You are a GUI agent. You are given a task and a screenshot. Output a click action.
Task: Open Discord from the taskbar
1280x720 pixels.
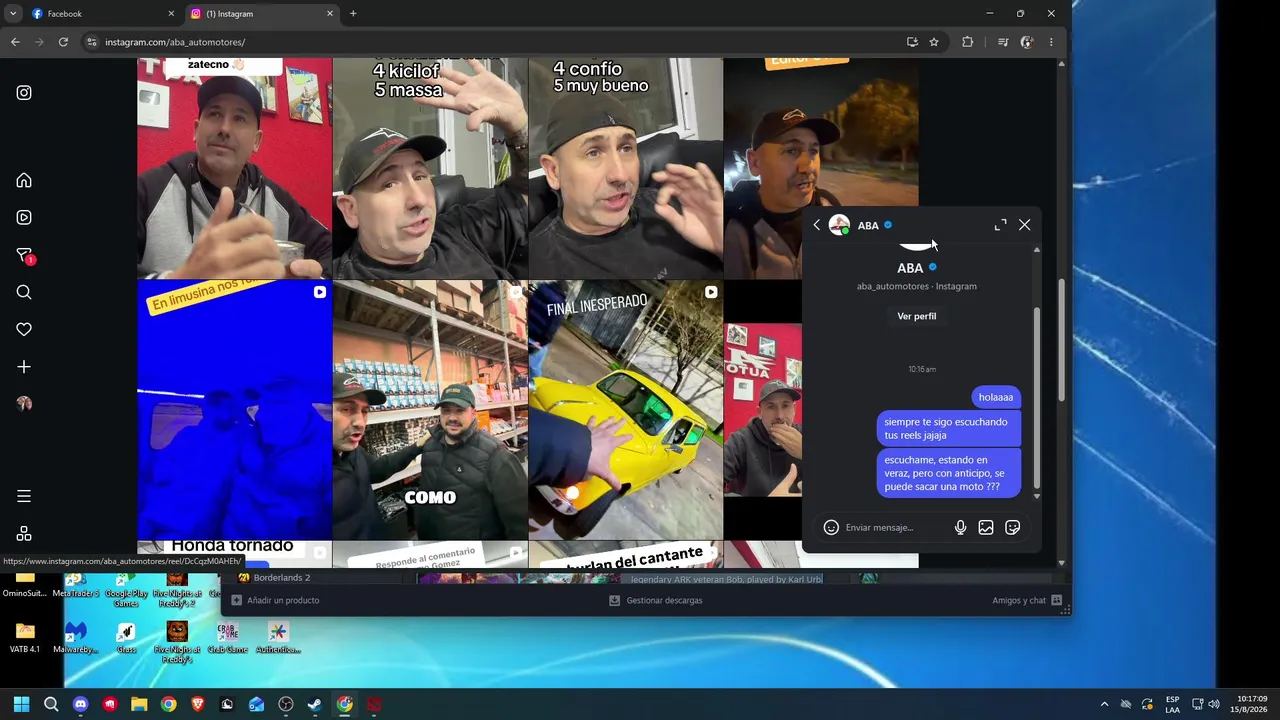(80, 704)
